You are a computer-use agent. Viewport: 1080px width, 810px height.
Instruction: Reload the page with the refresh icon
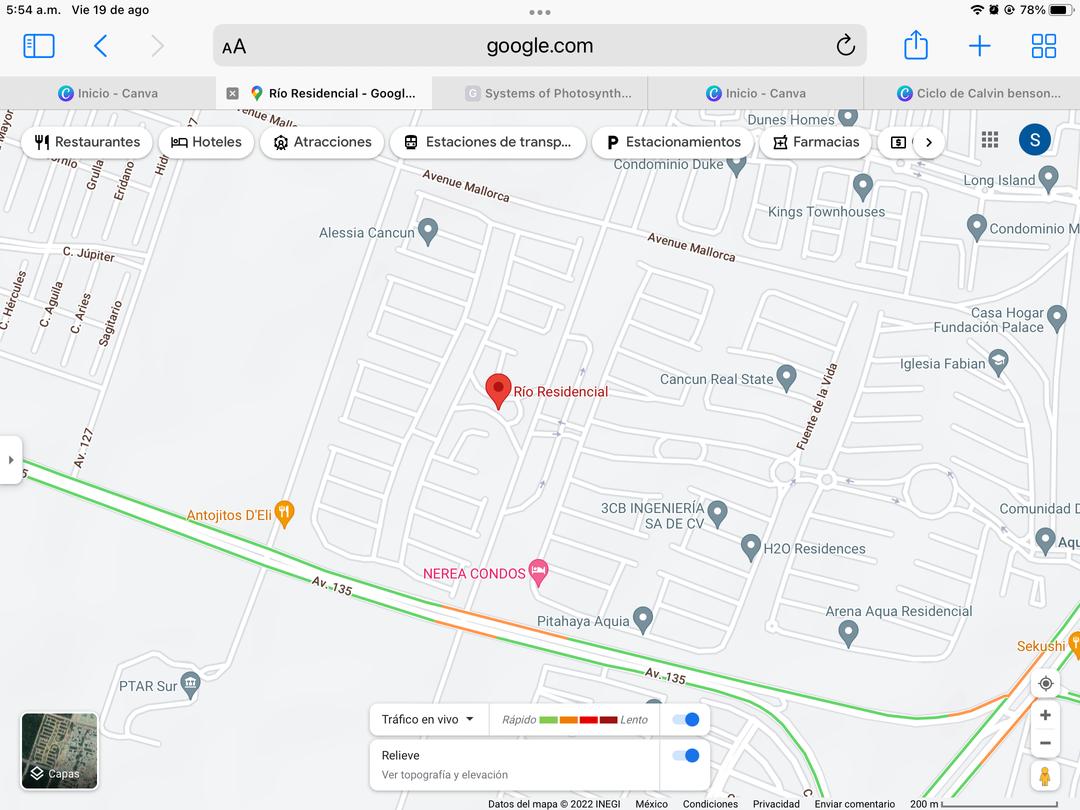846,45
